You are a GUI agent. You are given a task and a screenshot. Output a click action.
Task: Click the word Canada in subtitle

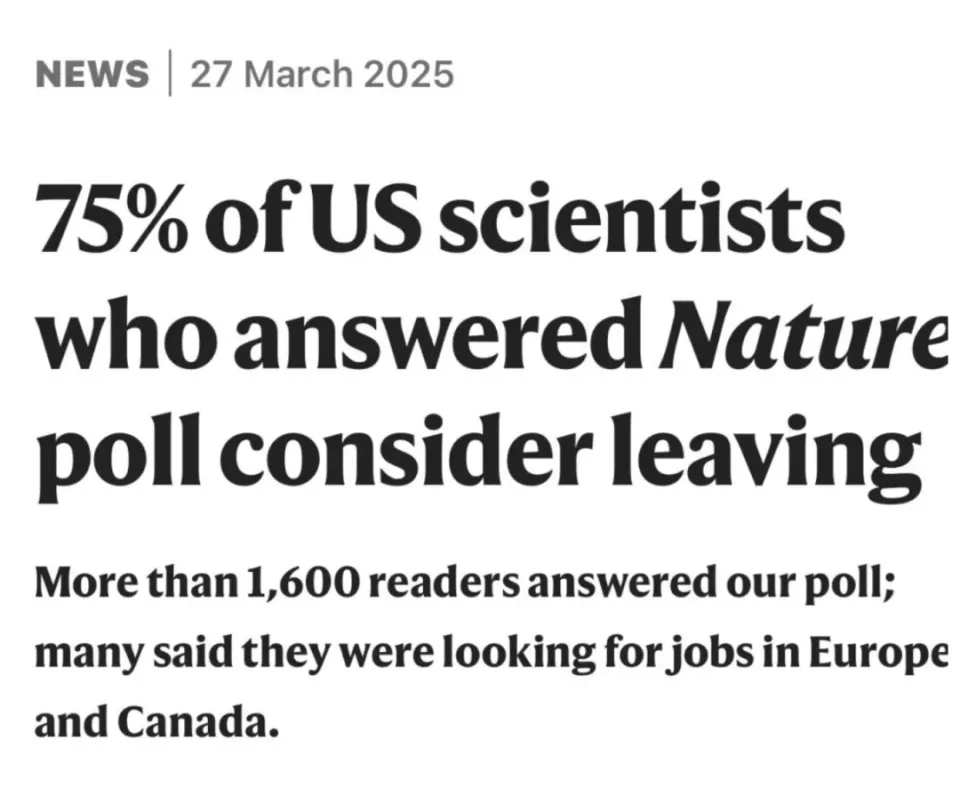[x=192, y=723]
